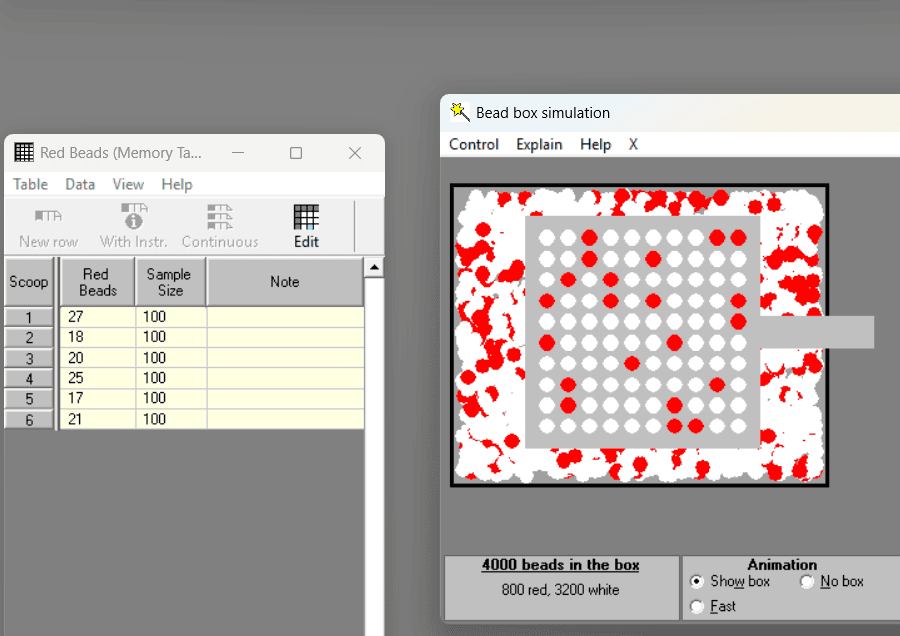900x636 pixels.
Task: Click the Red Beads column header
Action: pyautogui.click(x=98, y=282)
